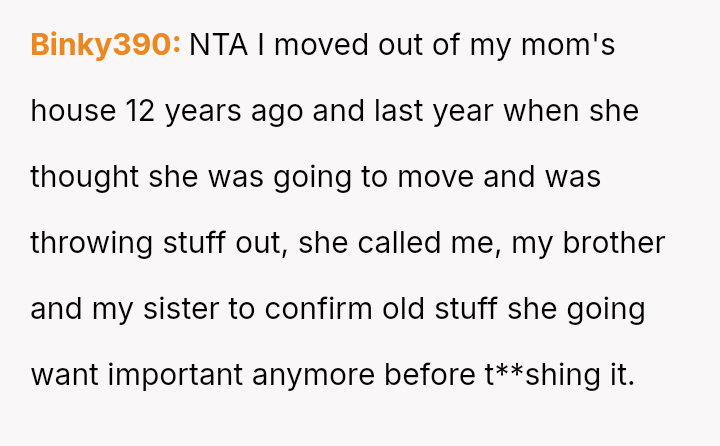Click the word "ago" in the comment
This screenshot has width=720, height=446.
coord(276,110)
